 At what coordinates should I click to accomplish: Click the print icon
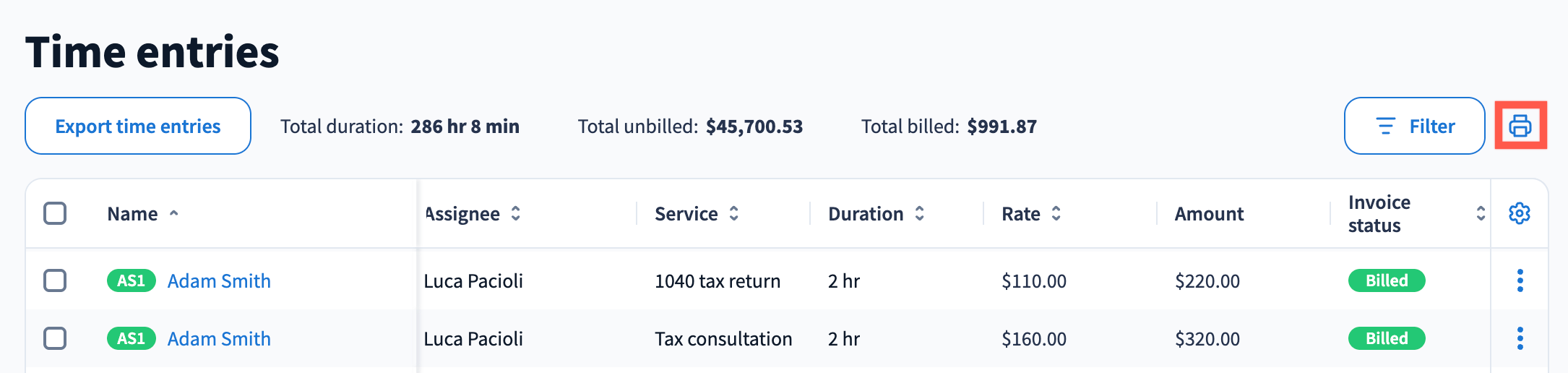1520,126
